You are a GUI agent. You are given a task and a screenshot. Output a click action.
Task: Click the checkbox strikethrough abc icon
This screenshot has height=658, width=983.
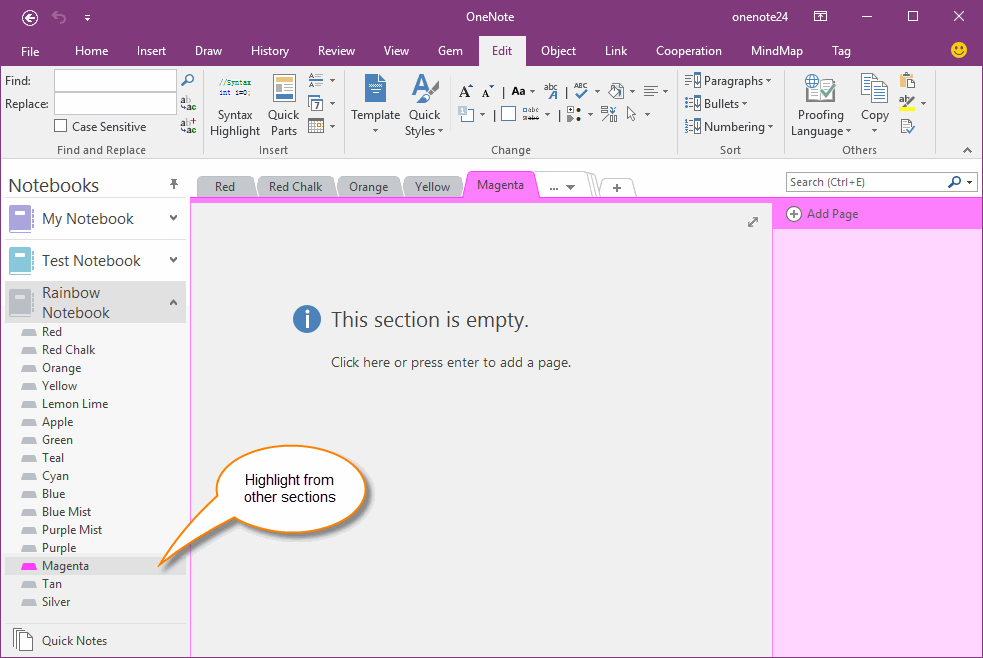point(531,114)
